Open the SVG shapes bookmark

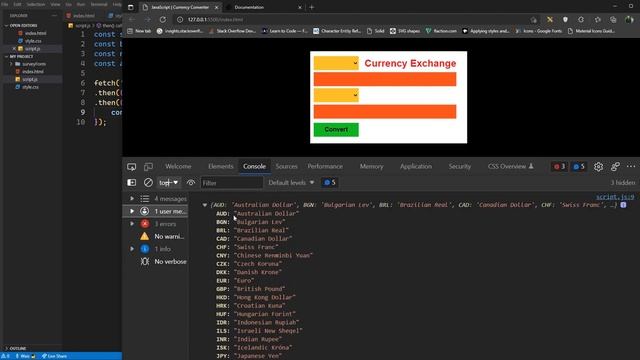click(404, 31)
